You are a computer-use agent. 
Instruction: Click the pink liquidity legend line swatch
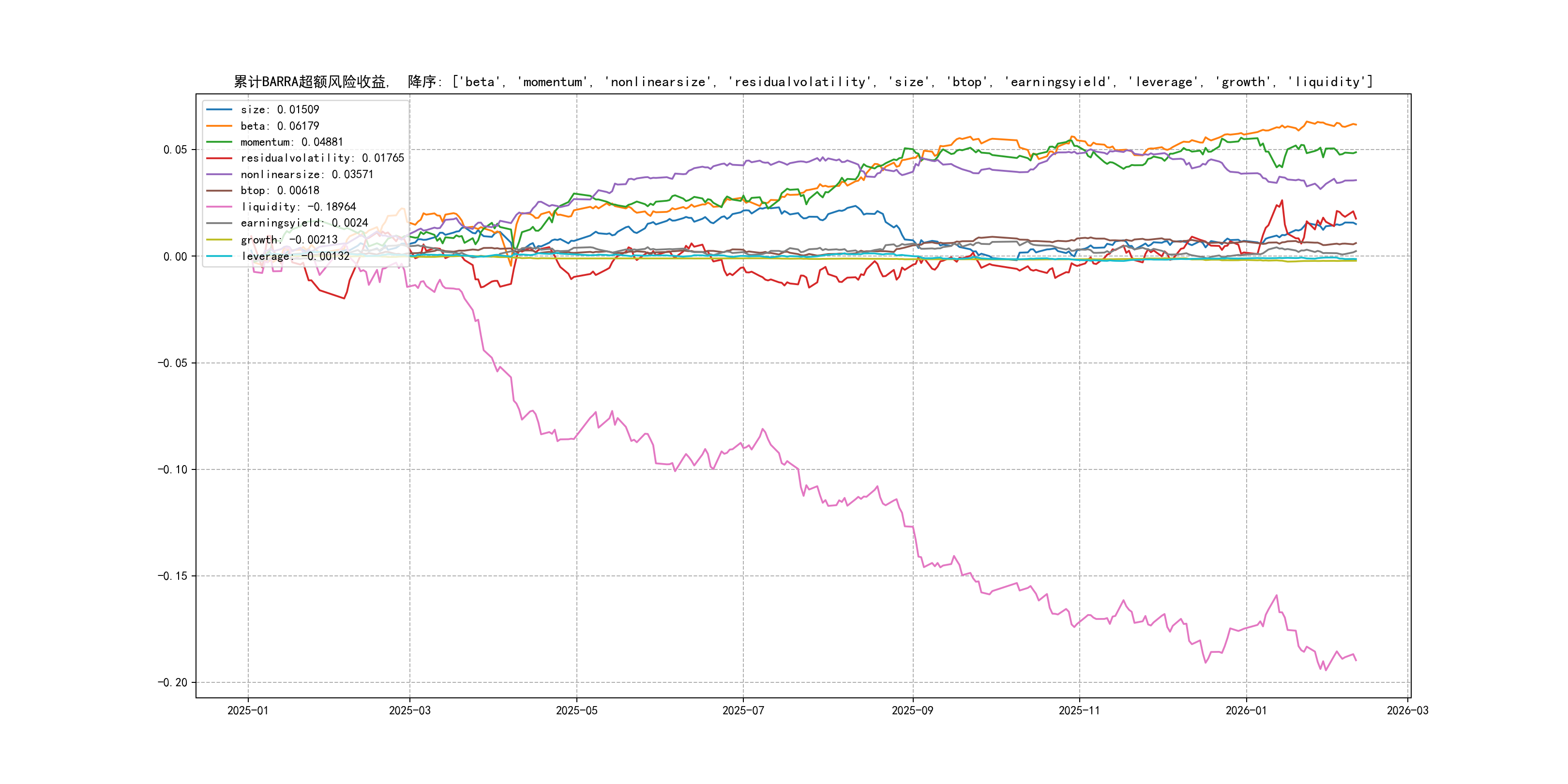point(219,207)
